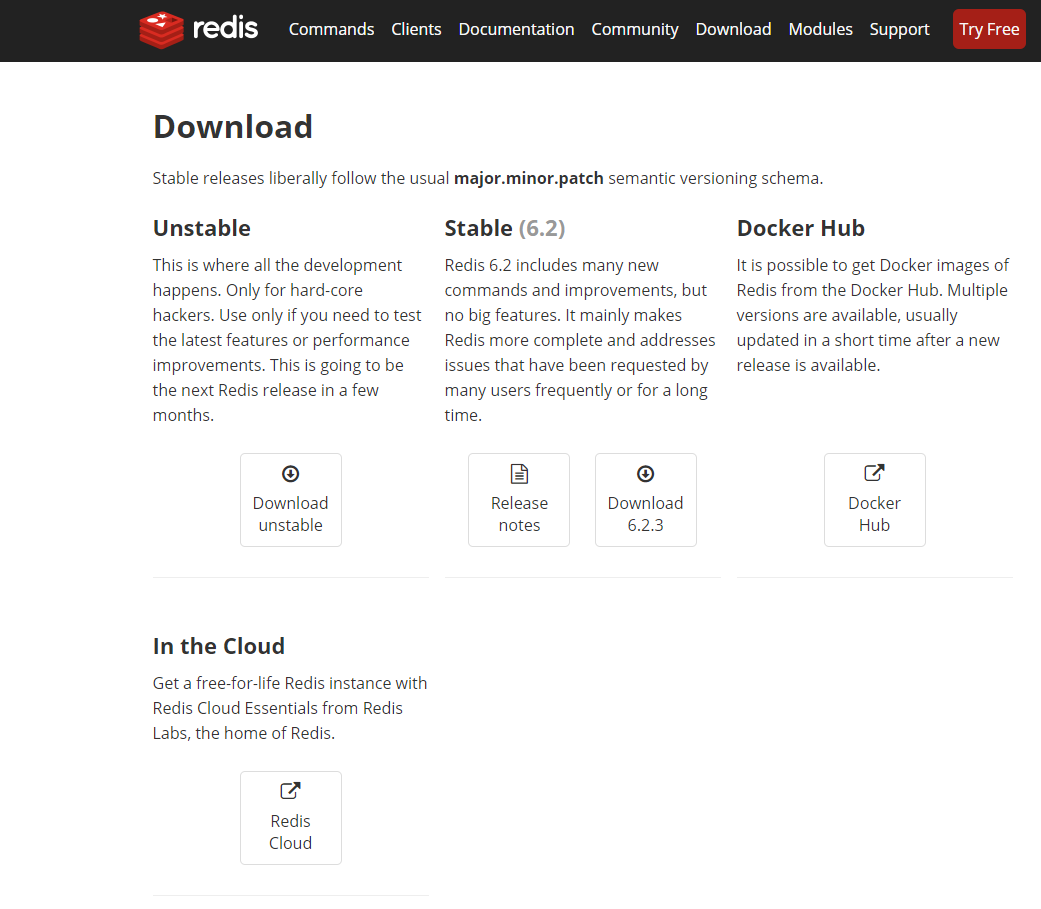This screenshot has height=909, width=1041.
Task: Open the Support nav link
Action: coord(900,29)
